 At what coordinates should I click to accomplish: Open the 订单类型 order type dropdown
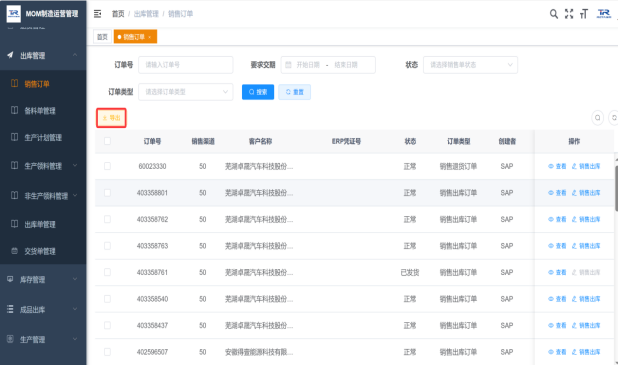pos(186,92)
